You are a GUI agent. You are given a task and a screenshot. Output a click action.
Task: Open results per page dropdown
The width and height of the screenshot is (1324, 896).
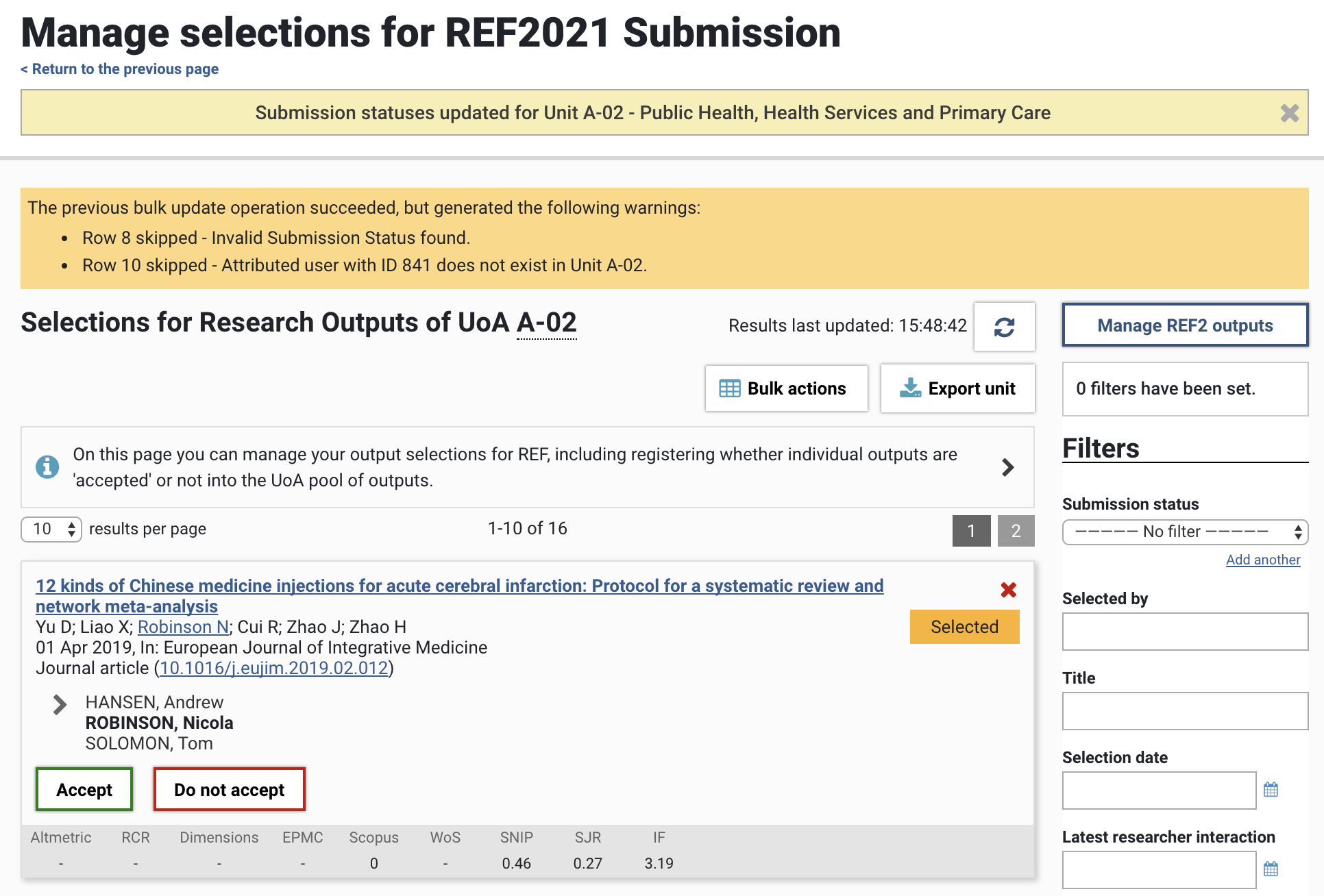[51, 529]
